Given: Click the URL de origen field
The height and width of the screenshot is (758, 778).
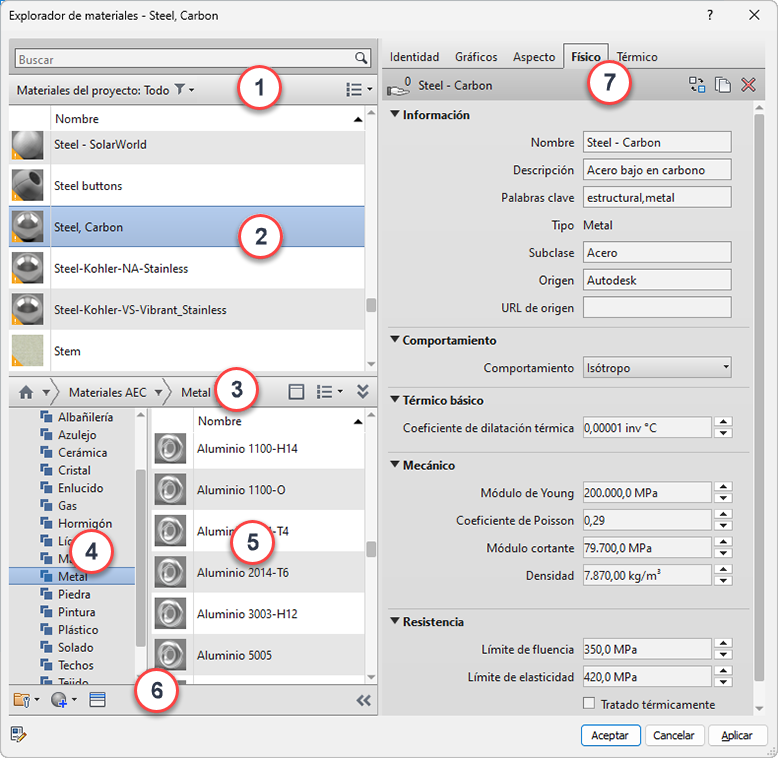Looking at the screenshot, I should pyautogui.click(x=656, y=308).
